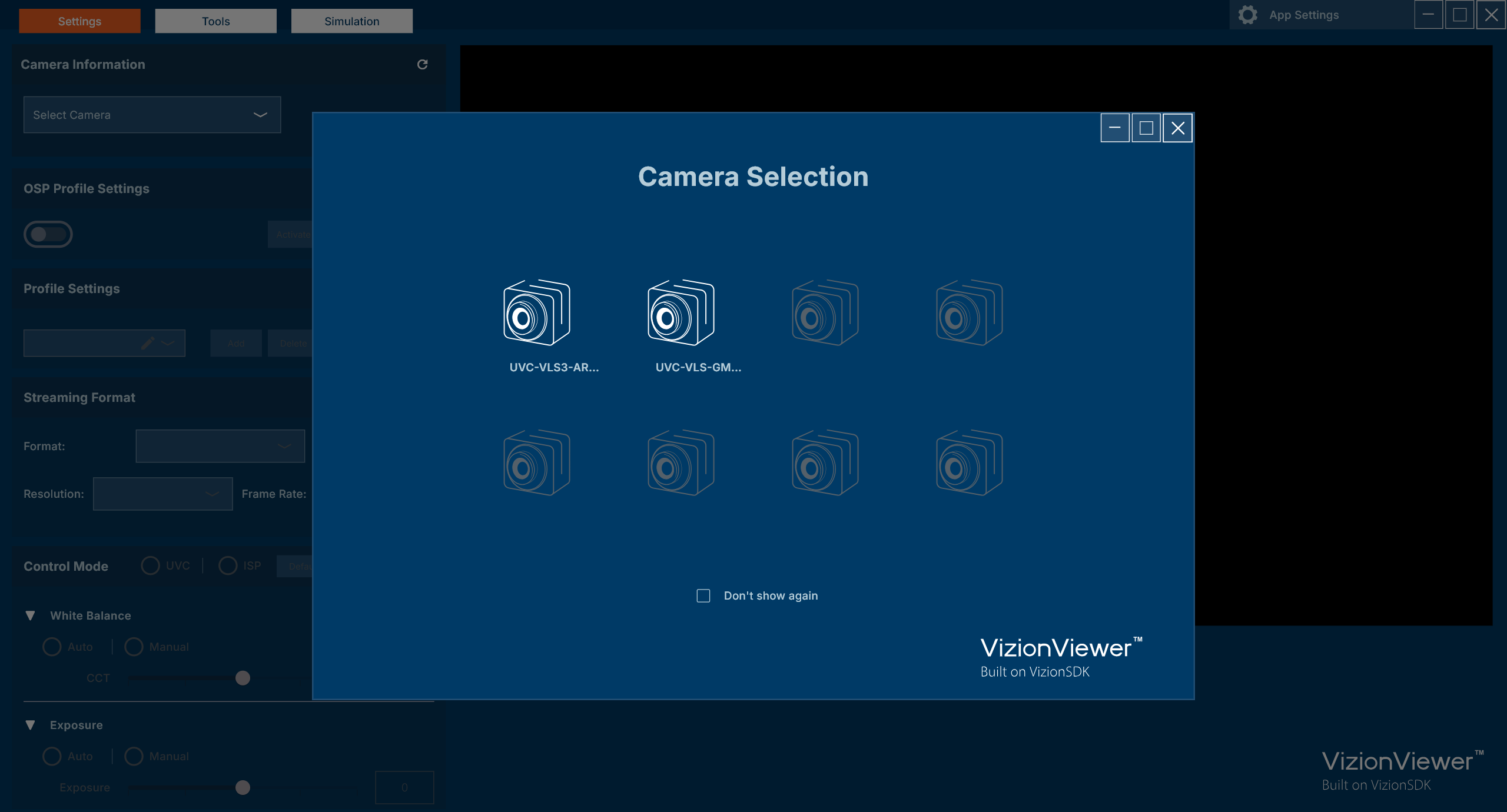Click the first camera icon in bottom row
1507x812 pixels.
click(x=536, y=463)
